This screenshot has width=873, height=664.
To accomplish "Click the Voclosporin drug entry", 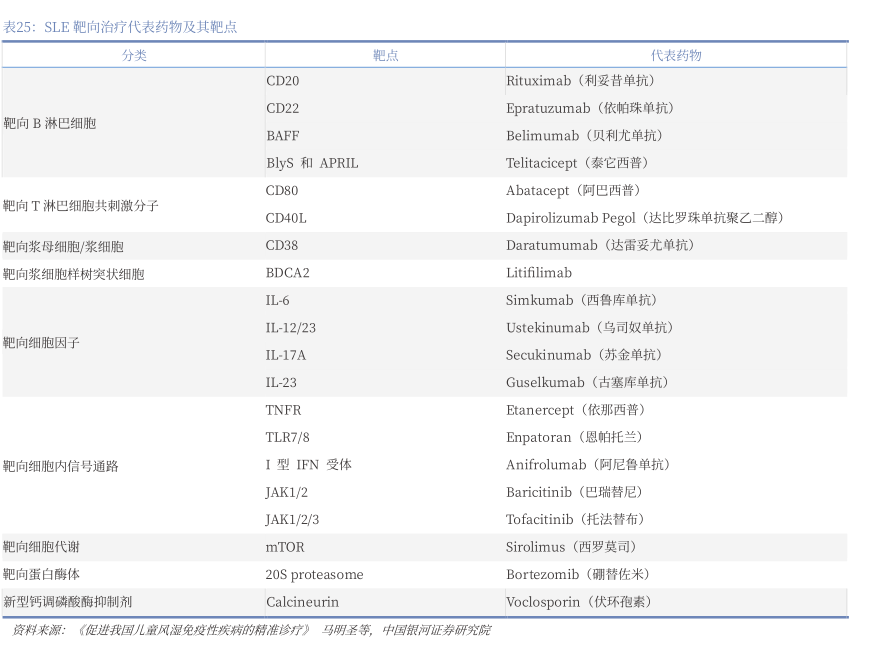I will tap(579, 602).
